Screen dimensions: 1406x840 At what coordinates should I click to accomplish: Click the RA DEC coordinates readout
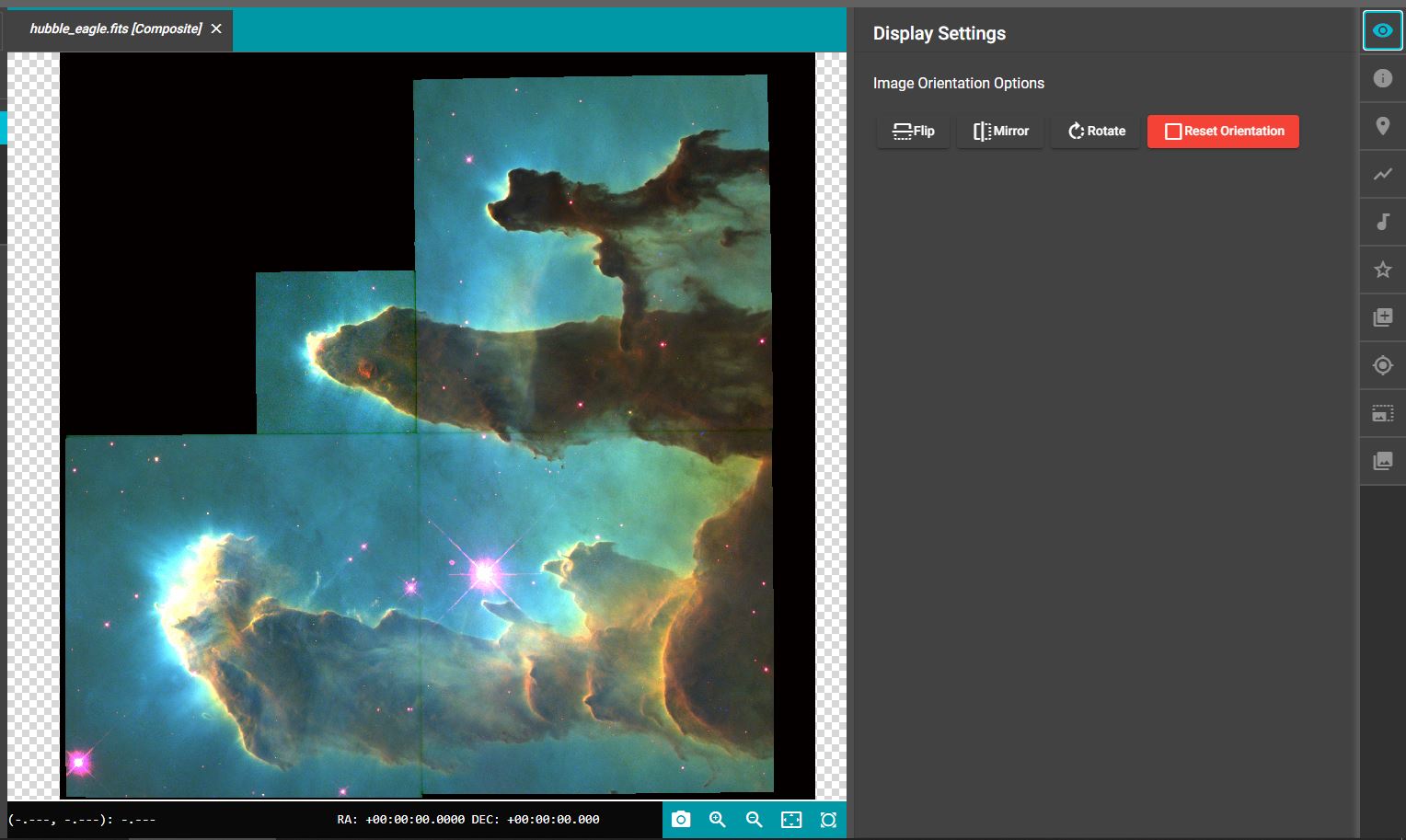(x=468, y=819)
